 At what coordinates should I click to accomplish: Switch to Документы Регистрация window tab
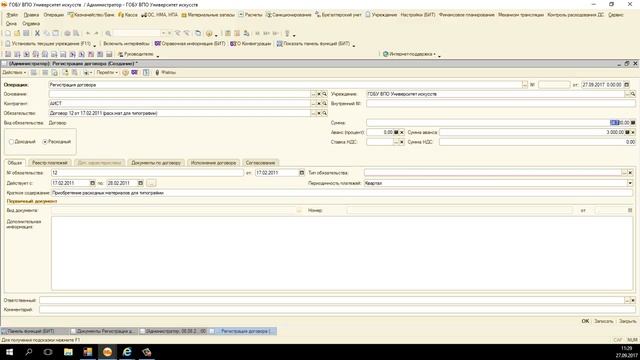(x=104, y=331)
